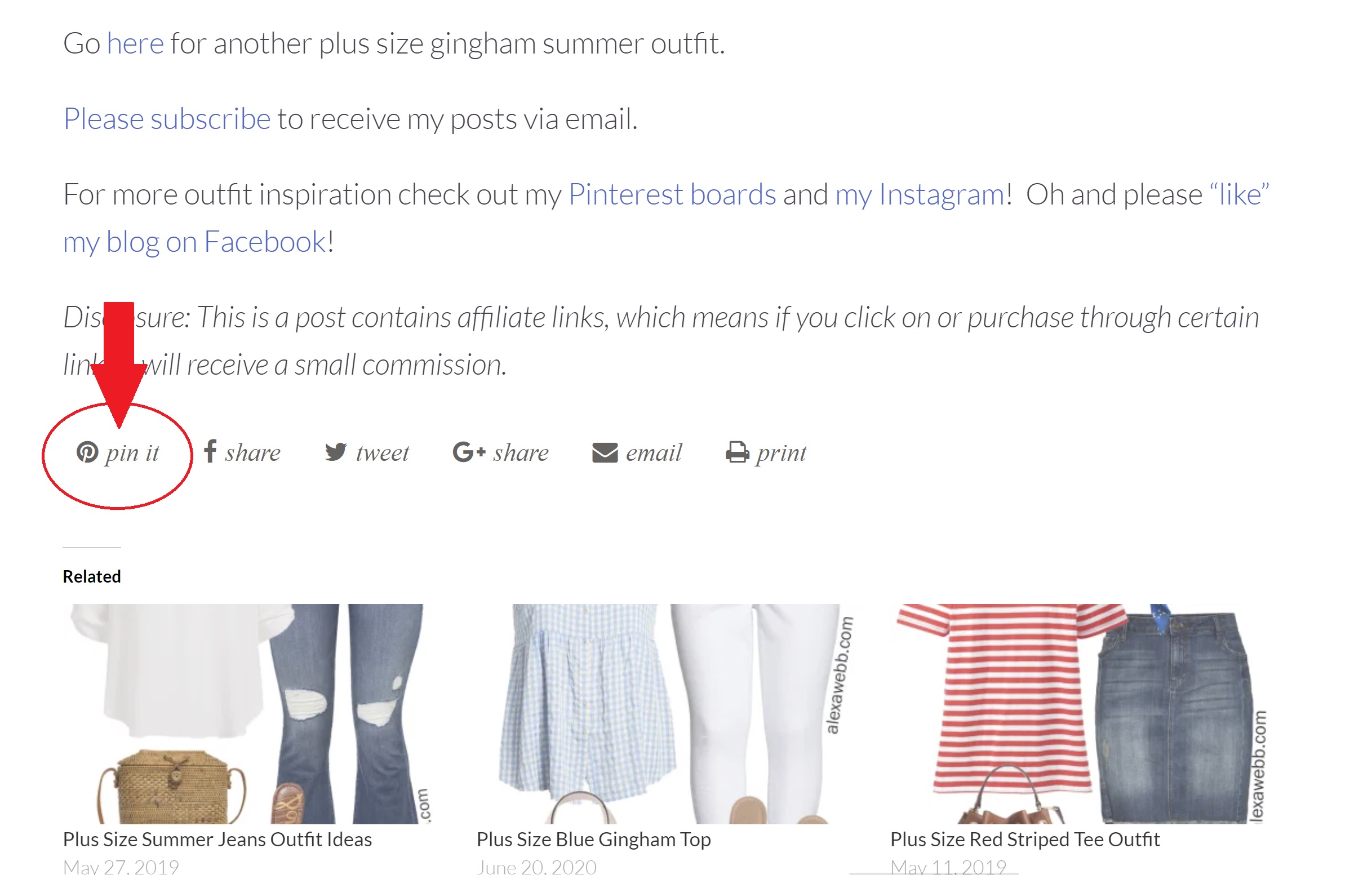1372x875 pixels.
Task: Click the 'print' text label
Action: coord(781,454)
